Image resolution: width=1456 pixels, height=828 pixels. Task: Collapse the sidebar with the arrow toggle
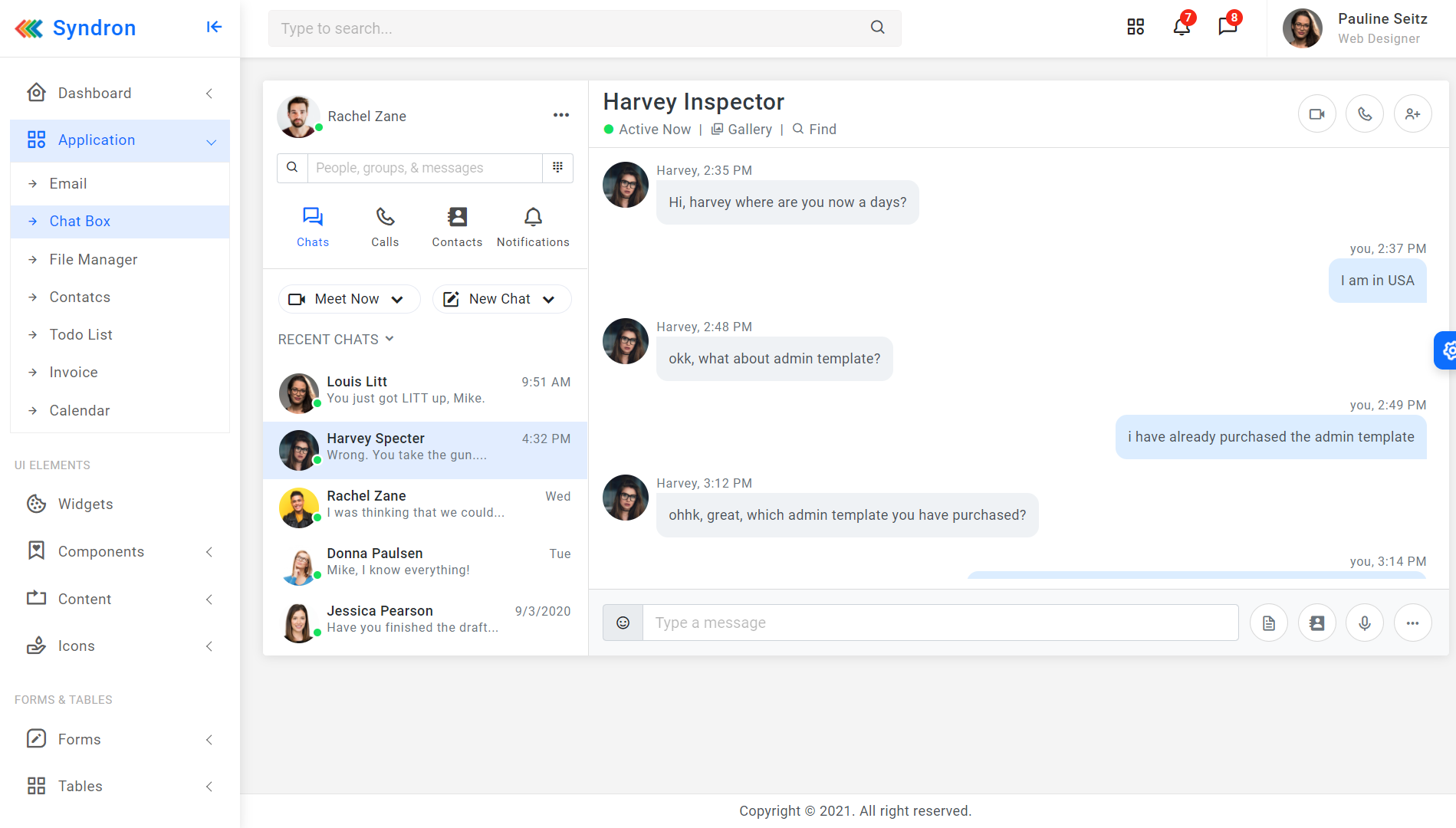pos(214,28)
